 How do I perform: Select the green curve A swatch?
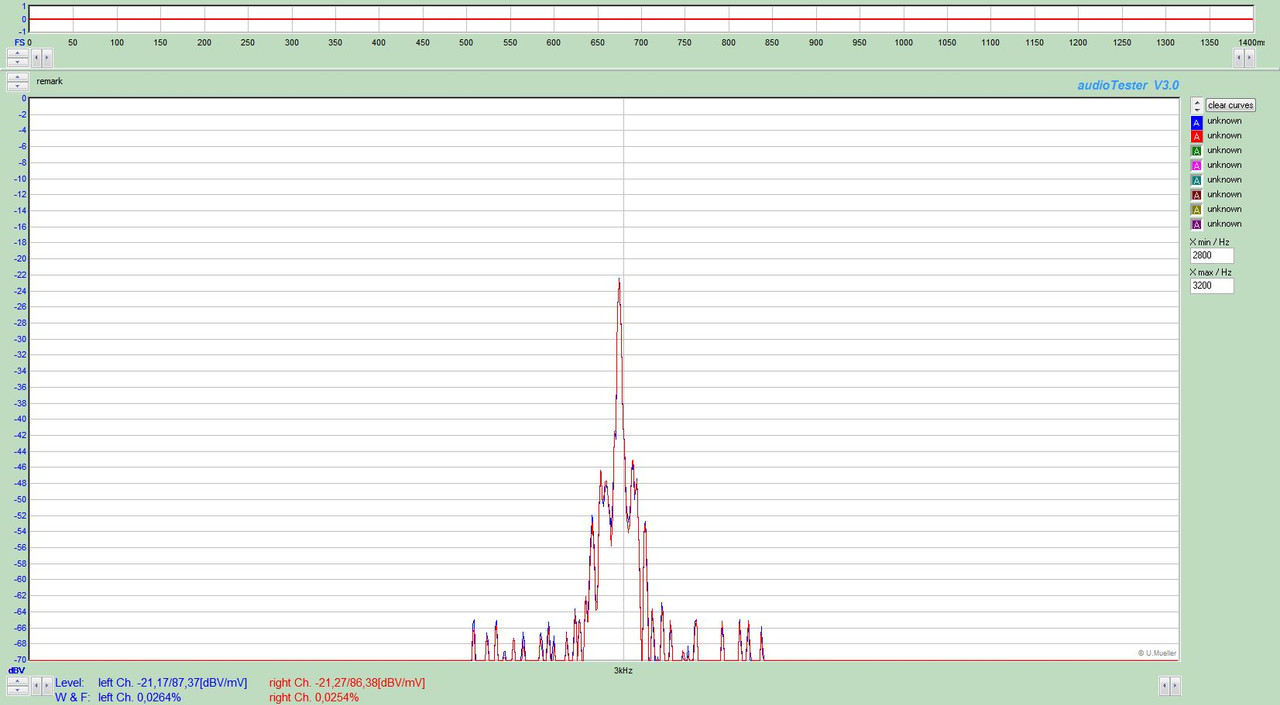[x=1196, y=151]
